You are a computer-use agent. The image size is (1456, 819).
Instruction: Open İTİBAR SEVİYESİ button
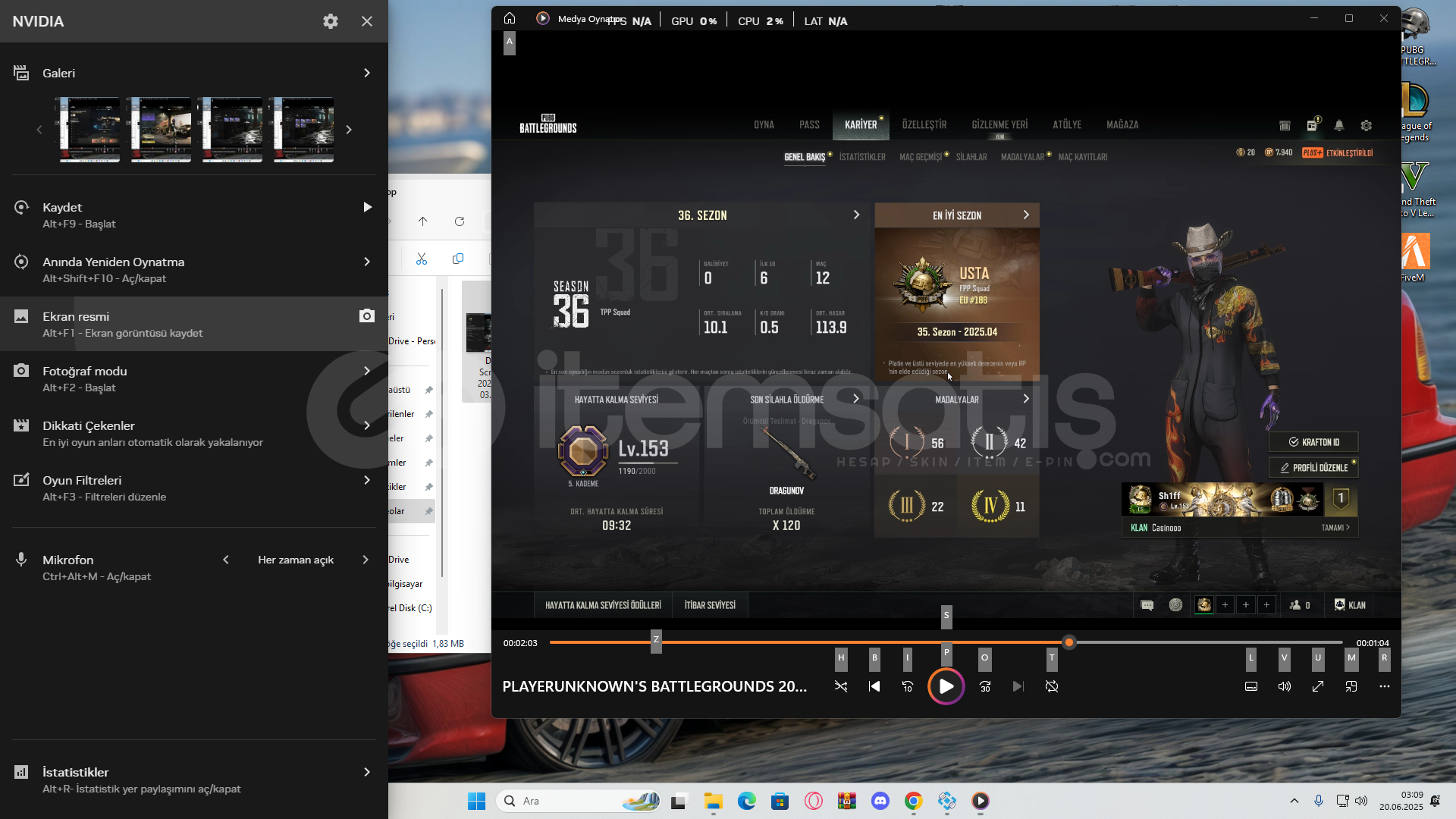coord(710,605)
